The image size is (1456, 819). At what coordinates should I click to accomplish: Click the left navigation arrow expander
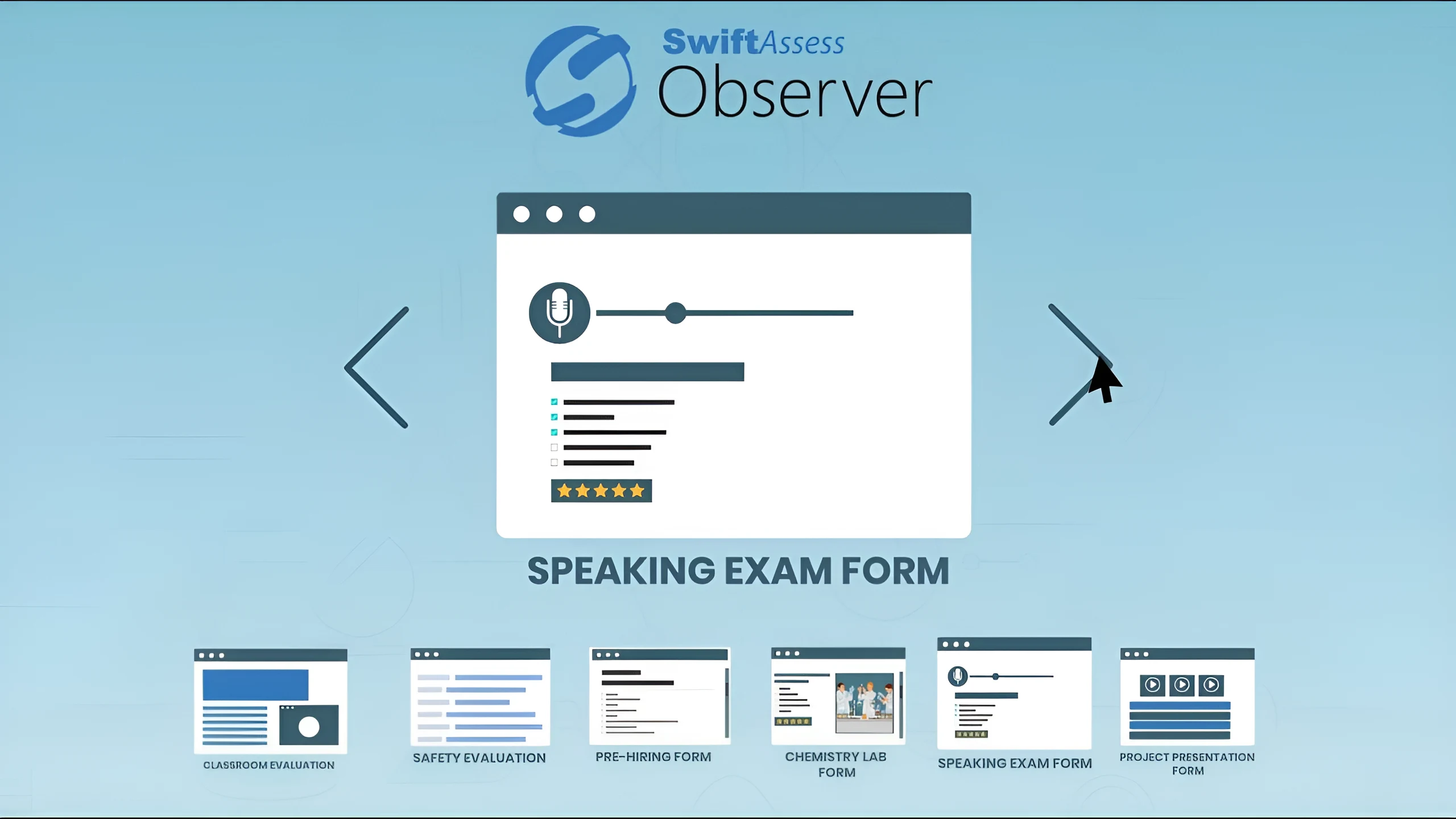[376, 365]
